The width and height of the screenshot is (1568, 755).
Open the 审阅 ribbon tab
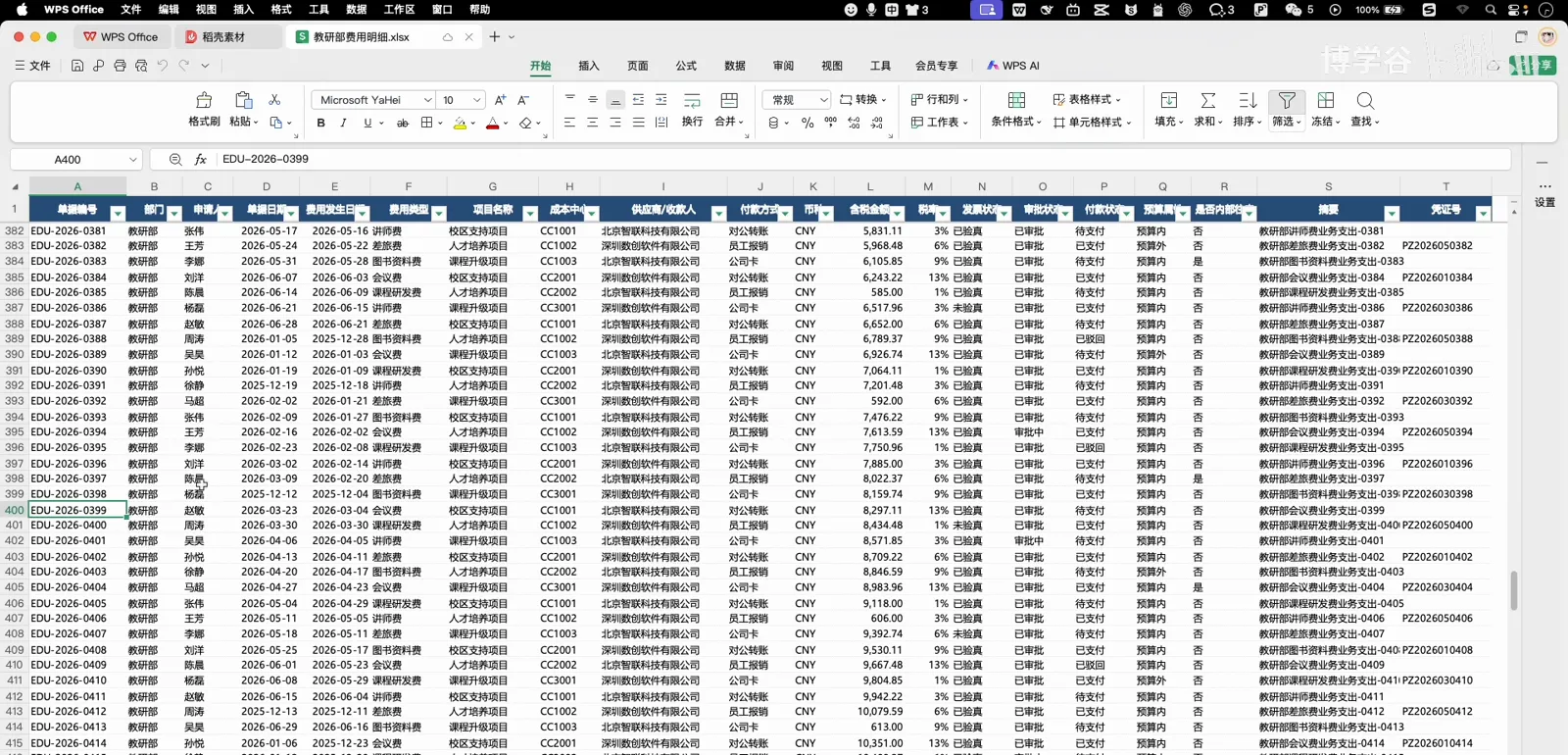coord(783,66)
